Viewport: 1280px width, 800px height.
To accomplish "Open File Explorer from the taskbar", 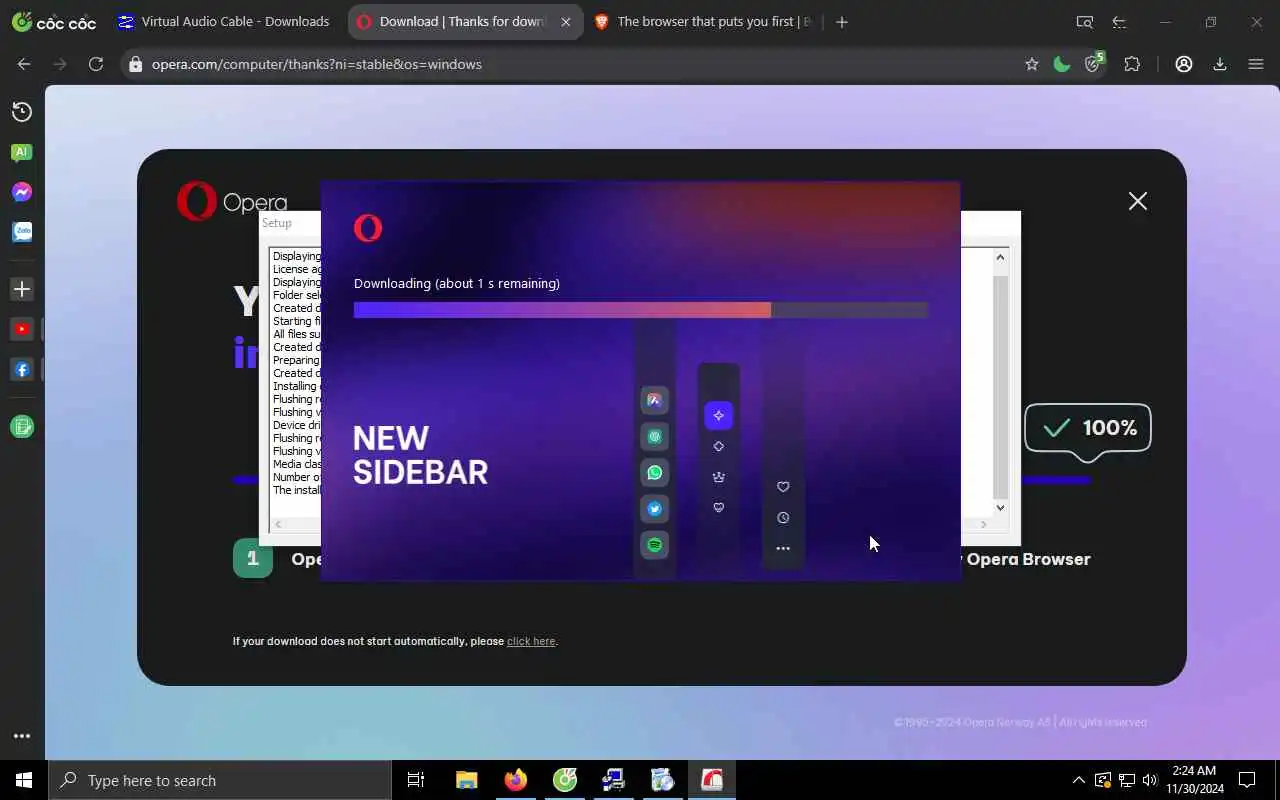I will pos(467,780).
